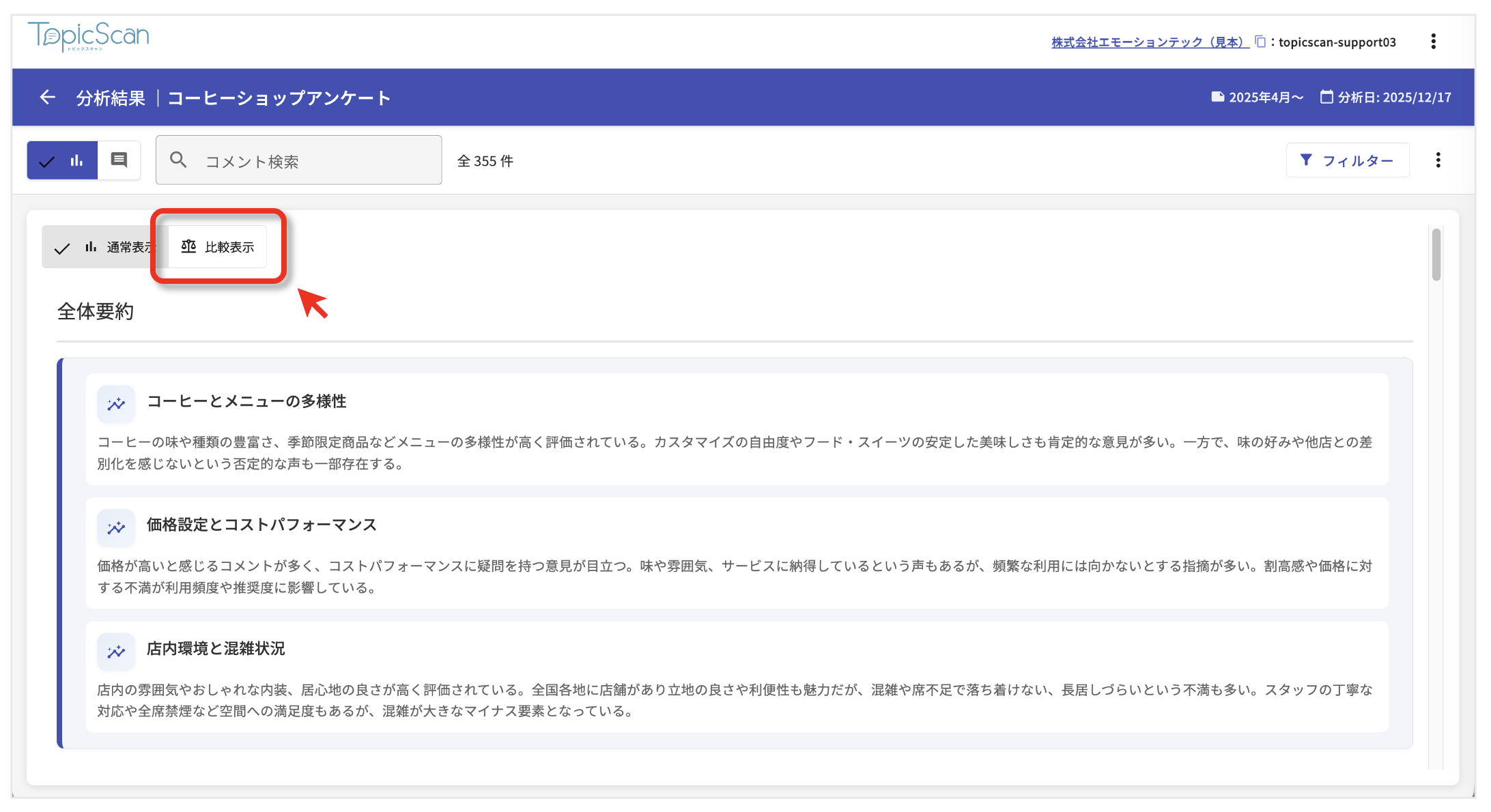Click the insights icon for 価格設定とコストパフォーマンス
The height and width of the screenshot is (812, 1491).
click(116, 527)
